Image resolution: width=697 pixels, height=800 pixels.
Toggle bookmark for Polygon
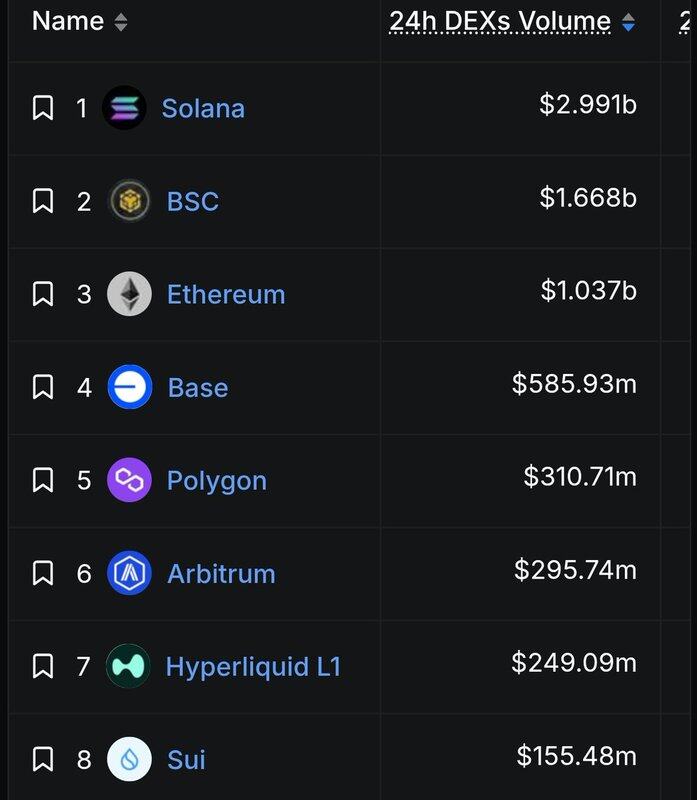[43, 480]
